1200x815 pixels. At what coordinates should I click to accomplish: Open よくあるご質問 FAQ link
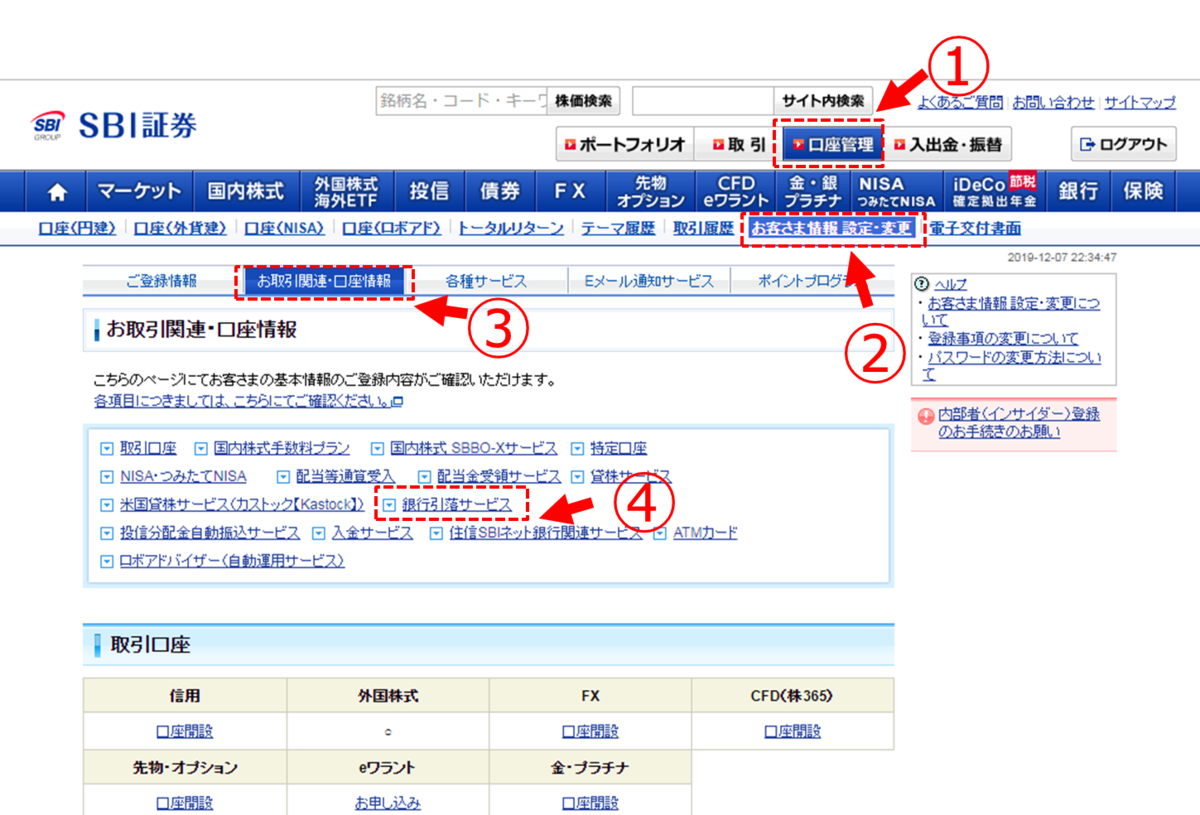coord(959,102)
